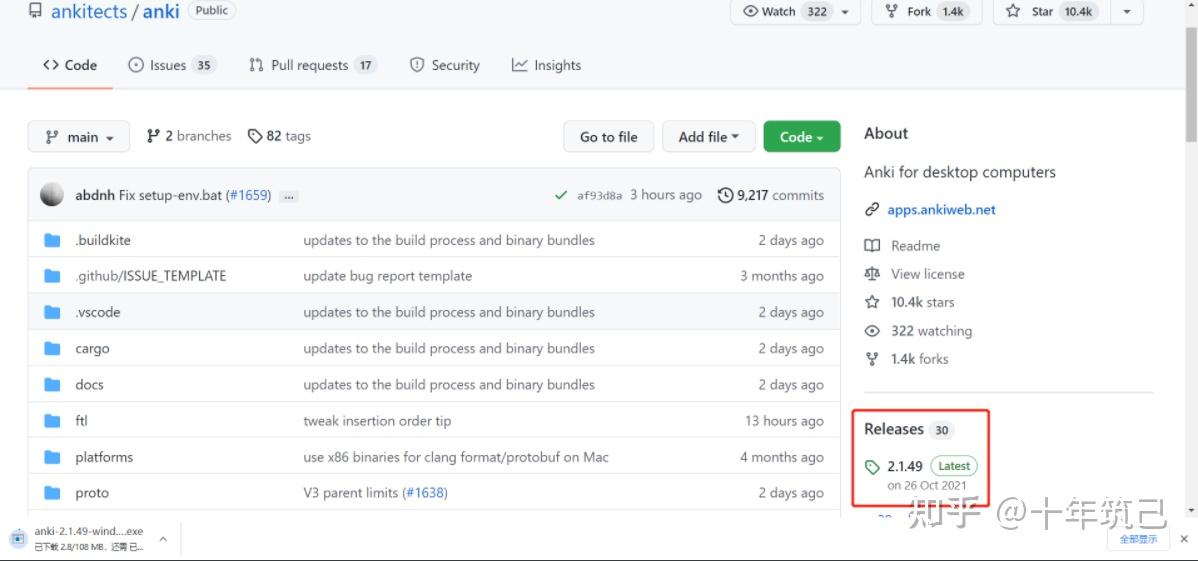Click the Go to file button
This screenshot has width=1198, height=561.
point(608,137)
